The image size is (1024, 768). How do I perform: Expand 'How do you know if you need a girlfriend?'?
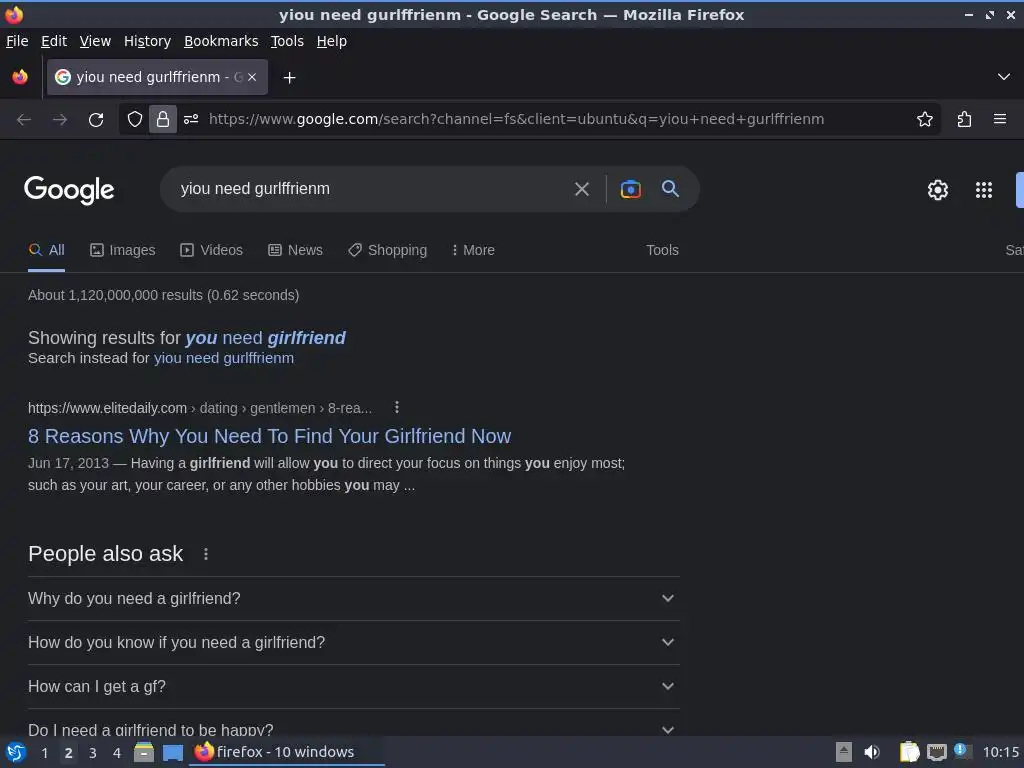coord(353,643)
